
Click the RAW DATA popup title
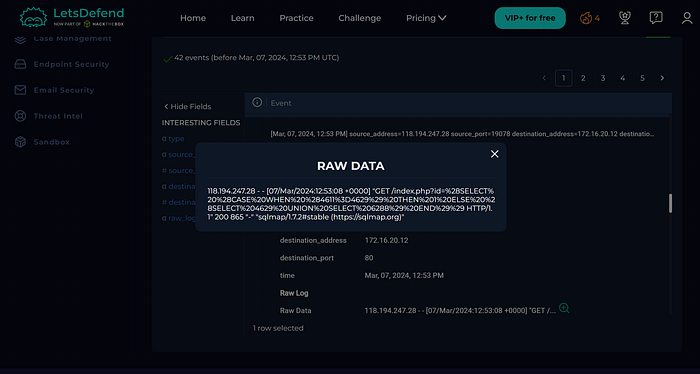click(x=350, y=166)
